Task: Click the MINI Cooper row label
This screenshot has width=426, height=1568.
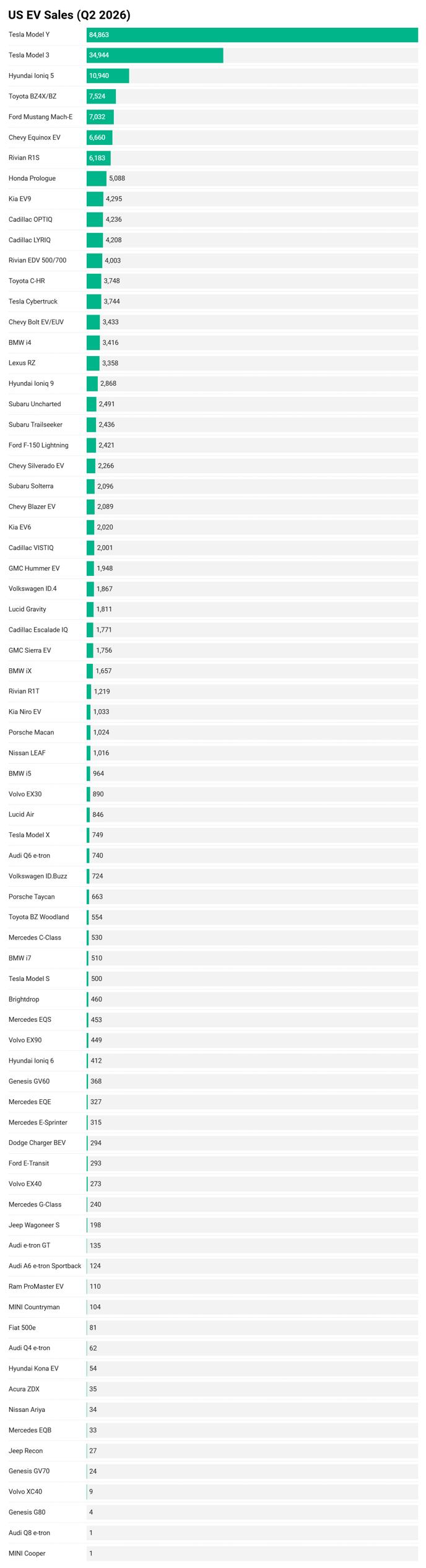Action: tap(27, 1553)
